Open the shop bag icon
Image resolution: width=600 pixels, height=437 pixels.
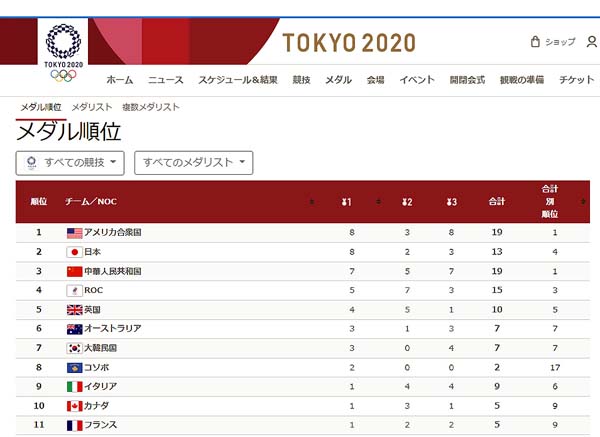tap(535, 42)
